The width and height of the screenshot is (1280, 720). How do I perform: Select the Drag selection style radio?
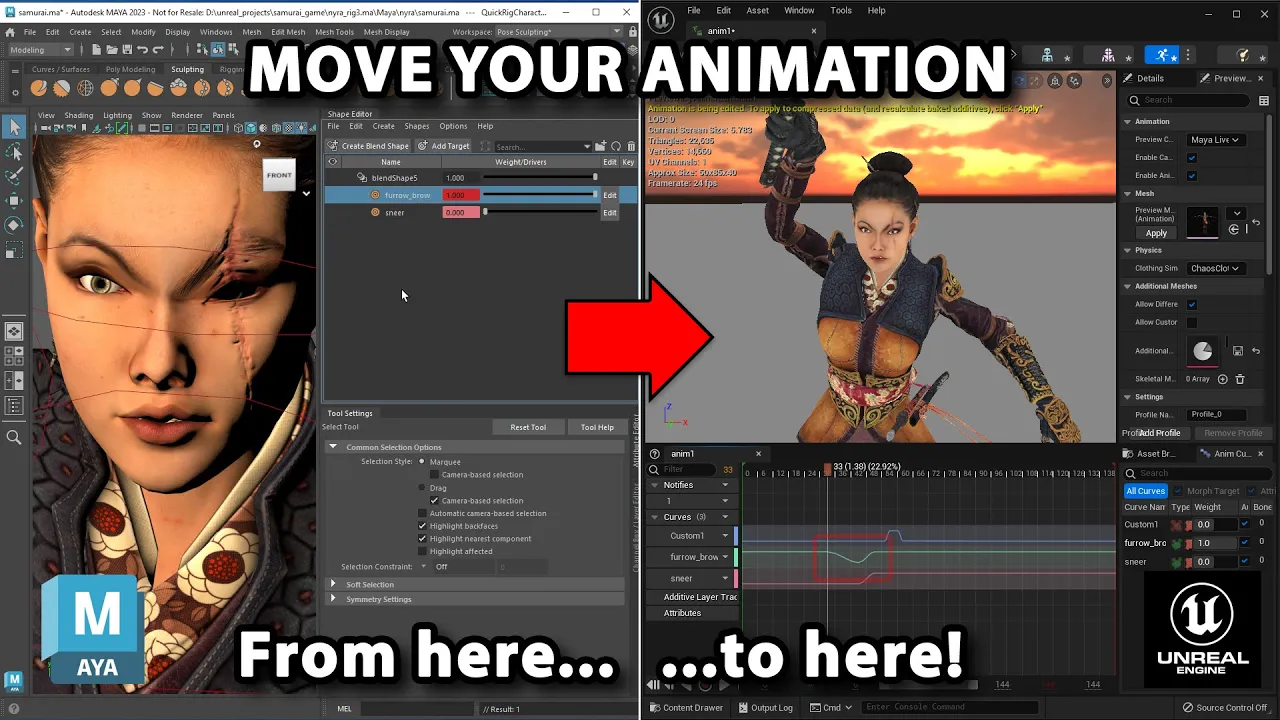tap(422, 488)
